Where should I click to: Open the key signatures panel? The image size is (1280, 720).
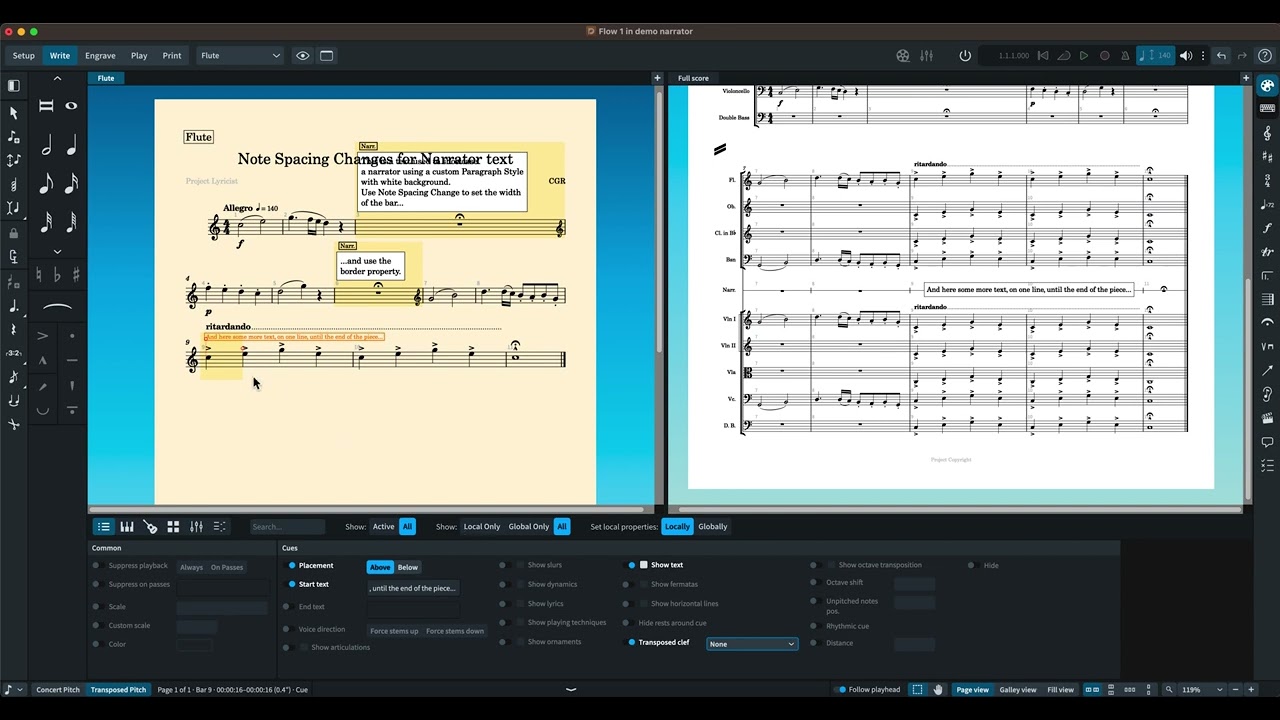pos(1267,157)
